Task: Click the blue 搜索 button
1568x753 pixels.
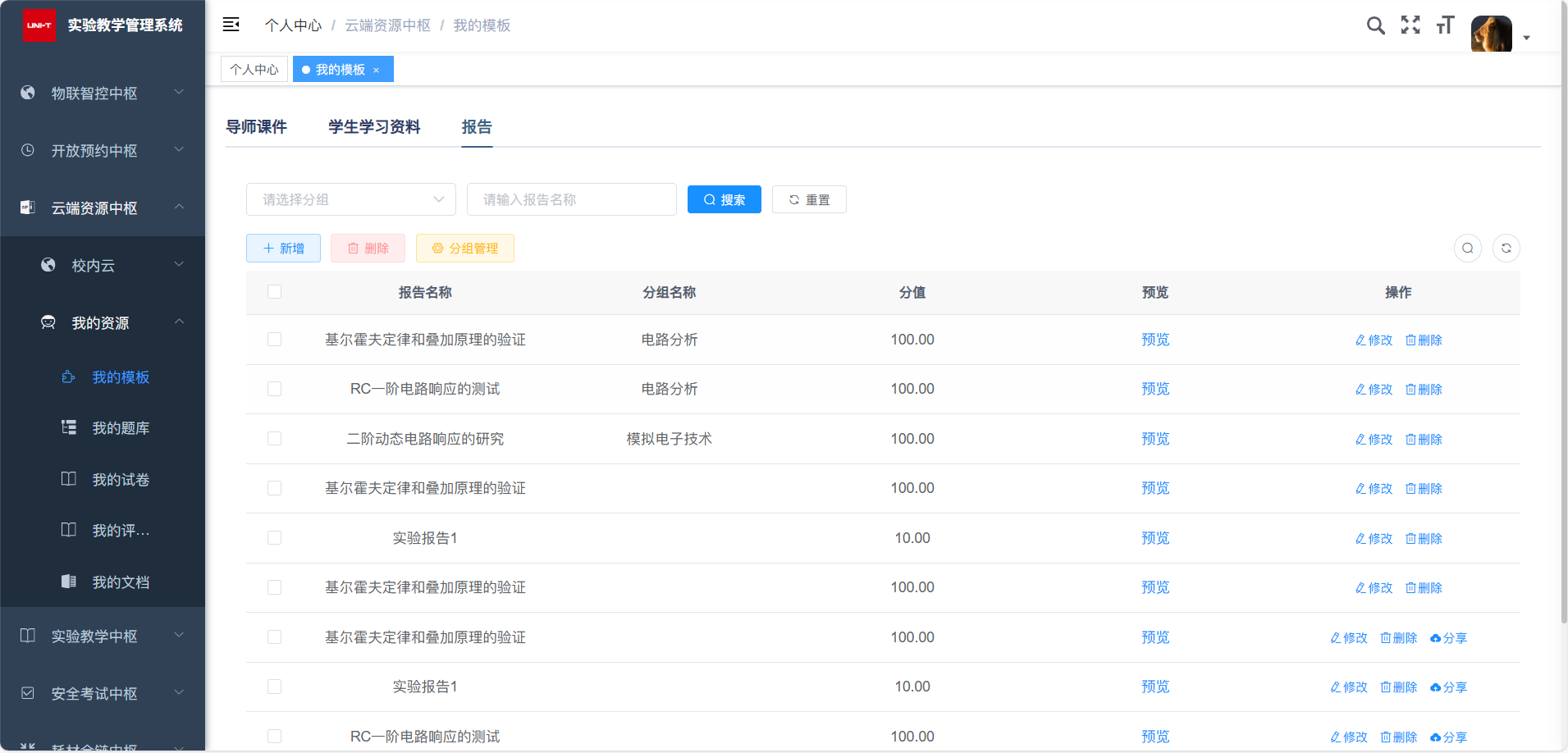Action: coord(724,199)
